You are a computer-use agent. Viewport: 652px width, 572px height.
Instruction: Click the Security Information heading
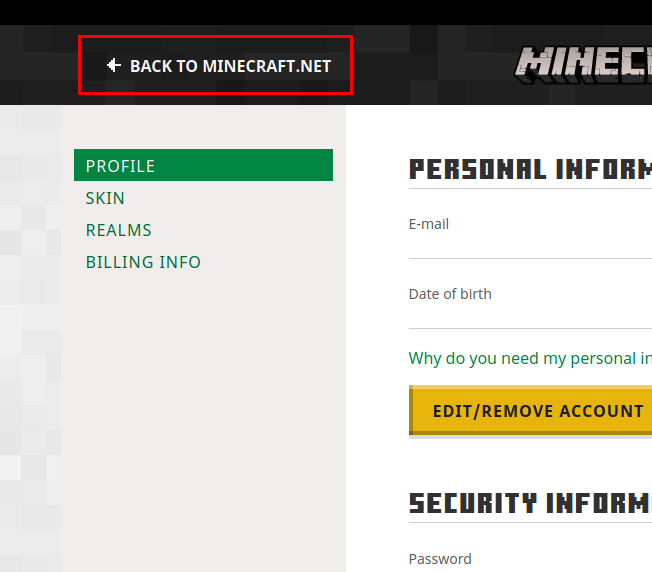point(530,503)
